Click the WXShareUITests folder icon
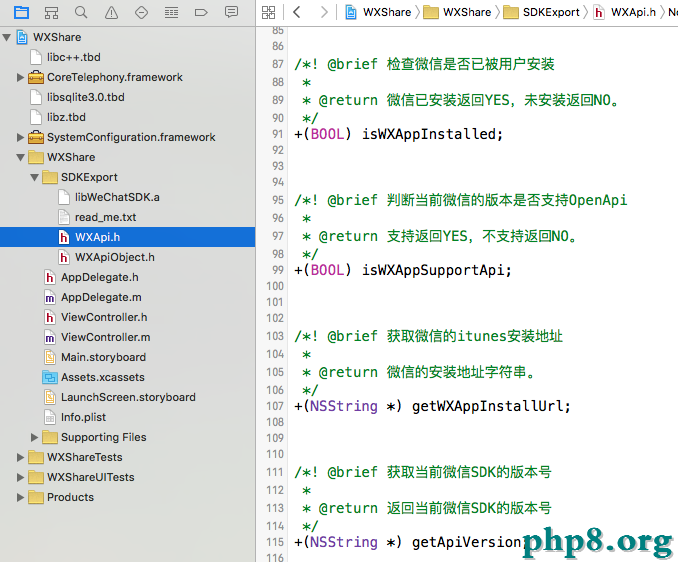Viewport: 678px width, 562px height. [x=36, y=477]
